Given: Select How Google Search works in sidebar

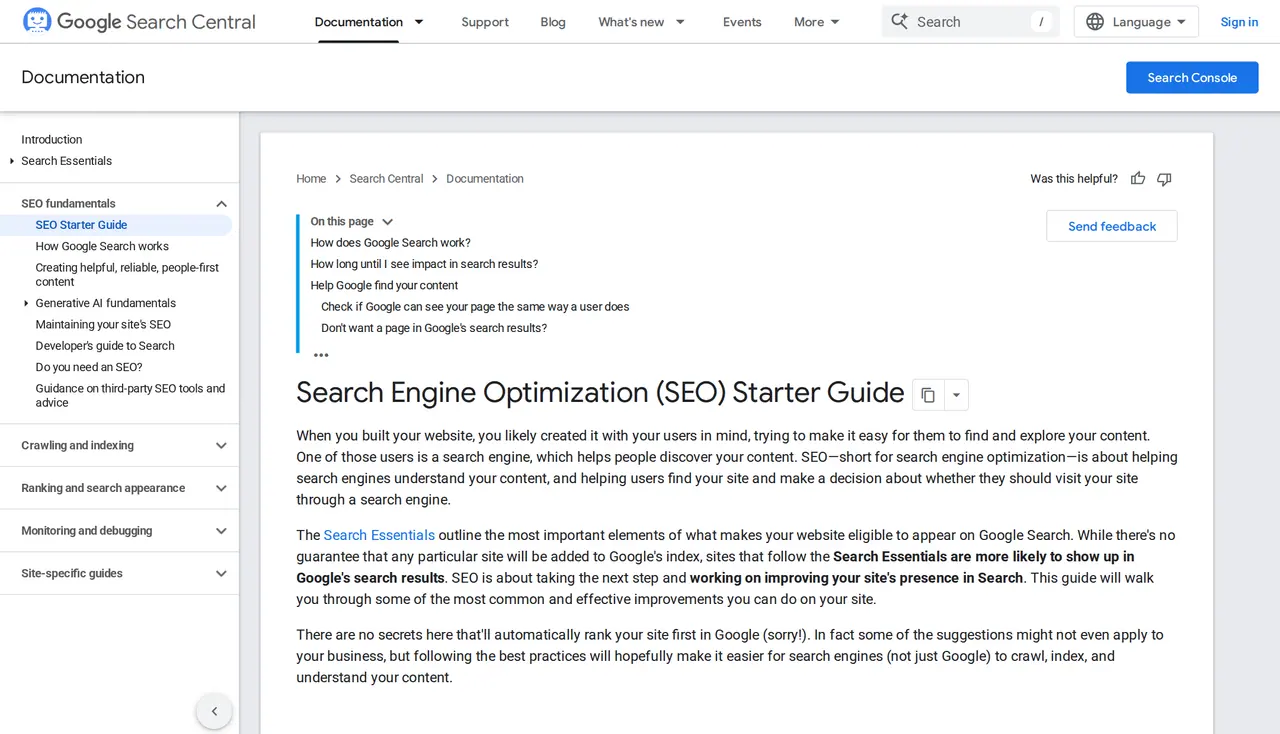Looking at the screenshot, I should tap(102, 246).
